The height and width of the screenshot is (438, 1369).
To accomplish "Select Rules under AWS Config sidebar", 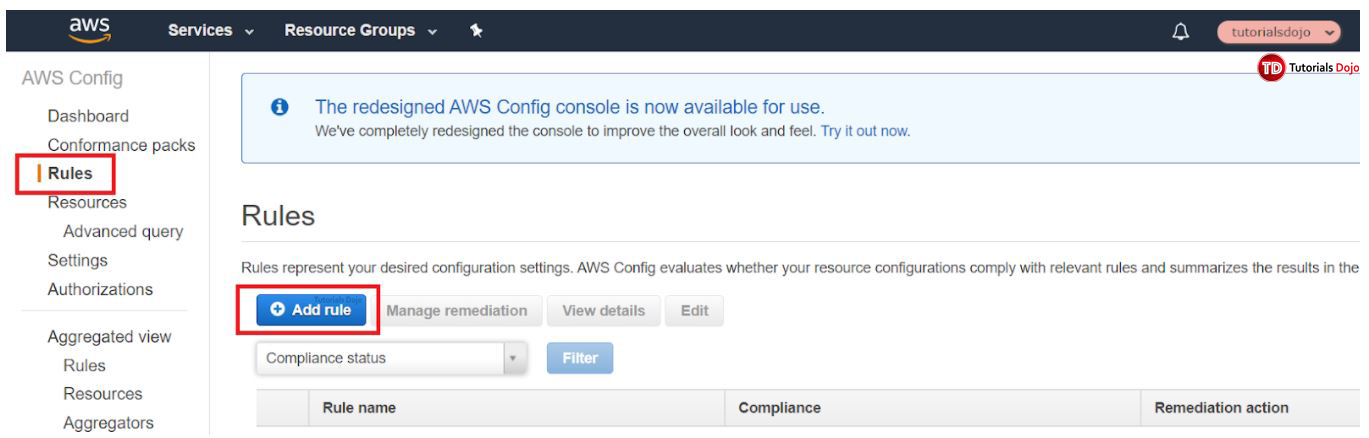I will point(70,174).
